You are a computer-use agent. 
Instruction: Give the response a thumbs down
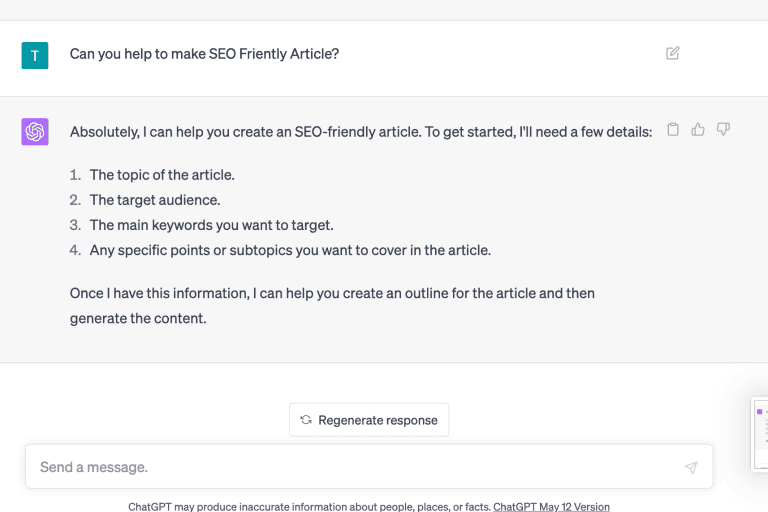point(723,129)
